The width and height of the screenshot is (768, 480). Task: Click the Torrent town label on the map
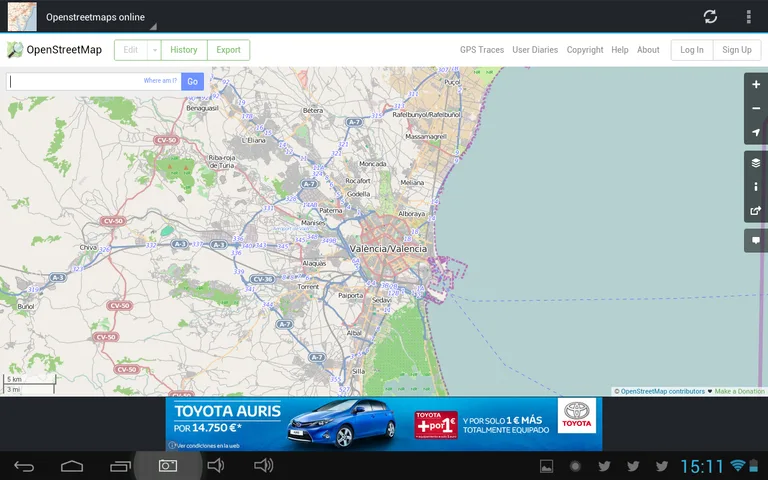click(308, 287)
